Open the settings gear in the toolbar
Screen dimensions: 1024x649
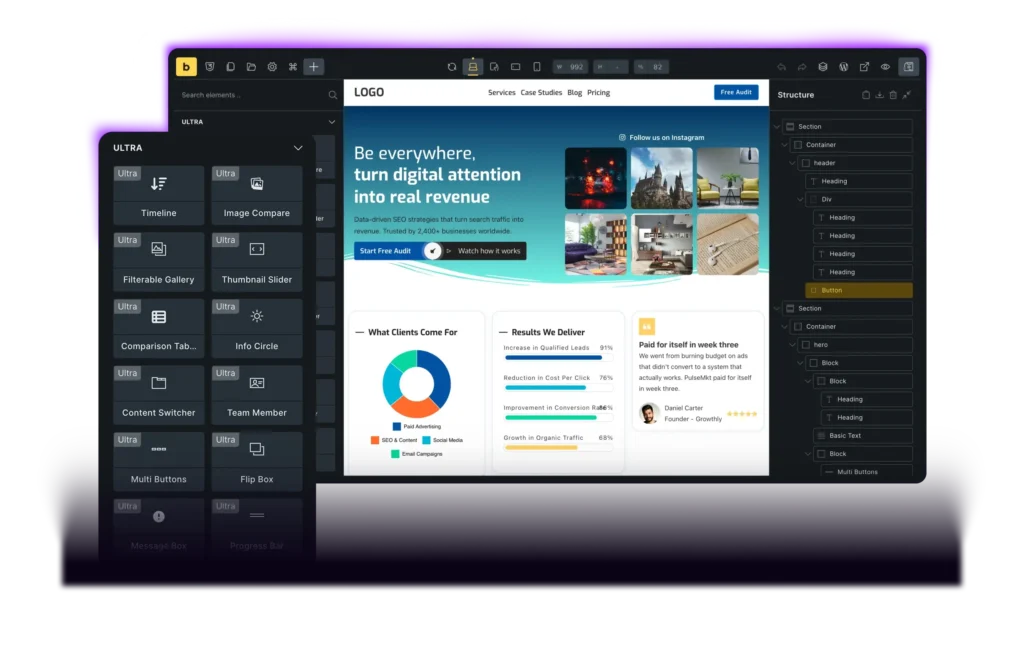pyautogui.click(x=272, y=67)
